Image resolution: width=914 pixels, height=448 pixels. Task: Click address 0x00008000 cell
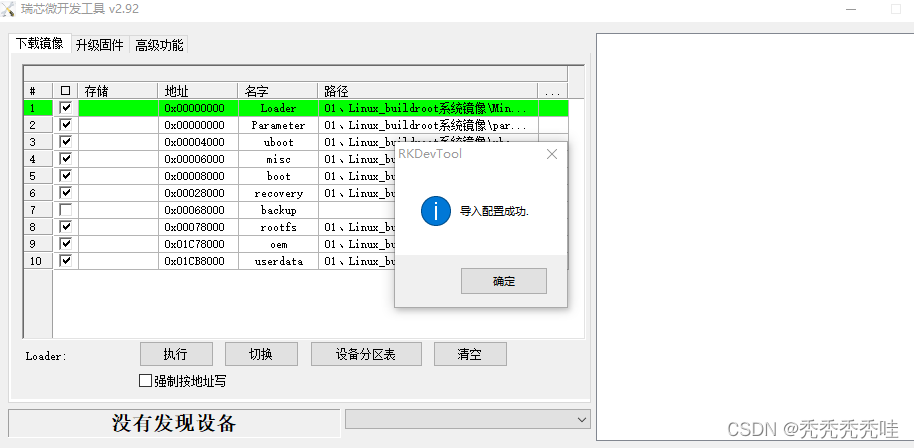click(x=198, y=176)
